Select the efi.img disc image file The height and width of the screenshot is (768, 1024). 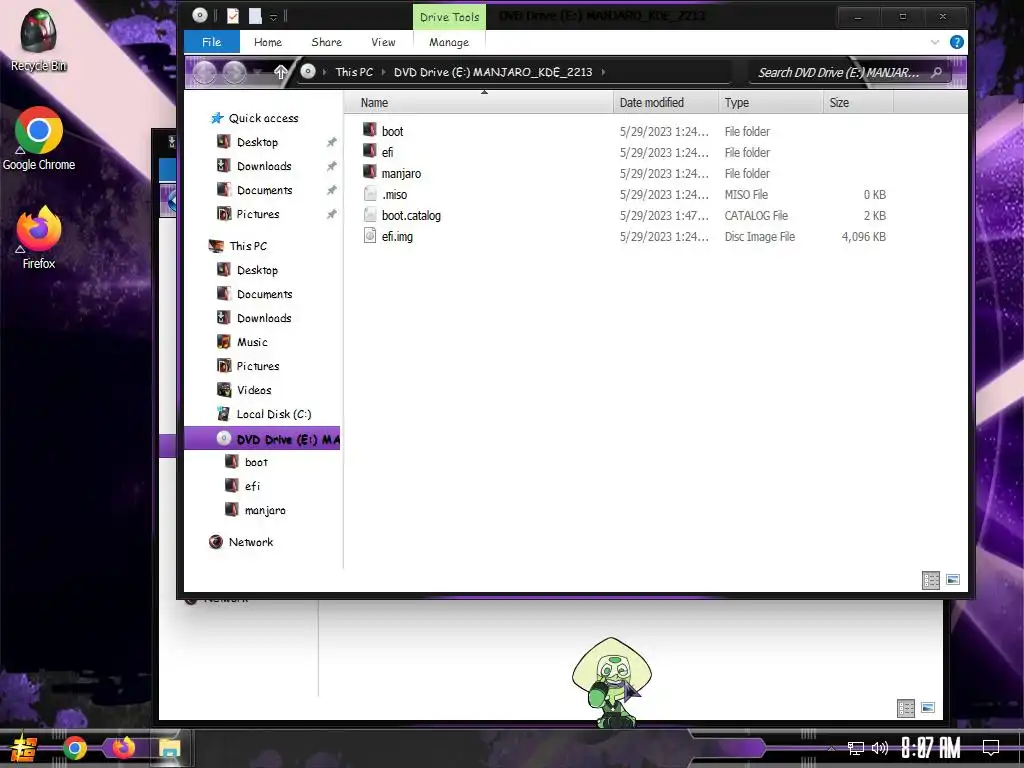click(397, 236)
